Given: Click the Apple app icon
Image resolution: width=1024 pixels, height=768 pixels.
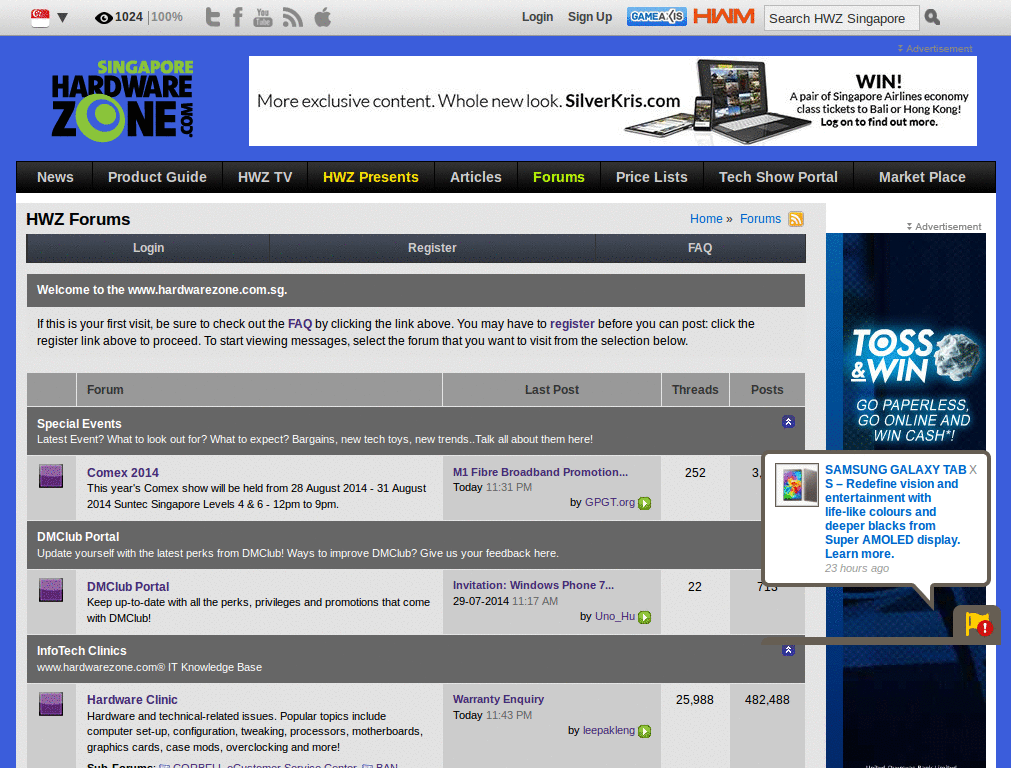Looking at the screenshot, I should [x=323, y=17].
